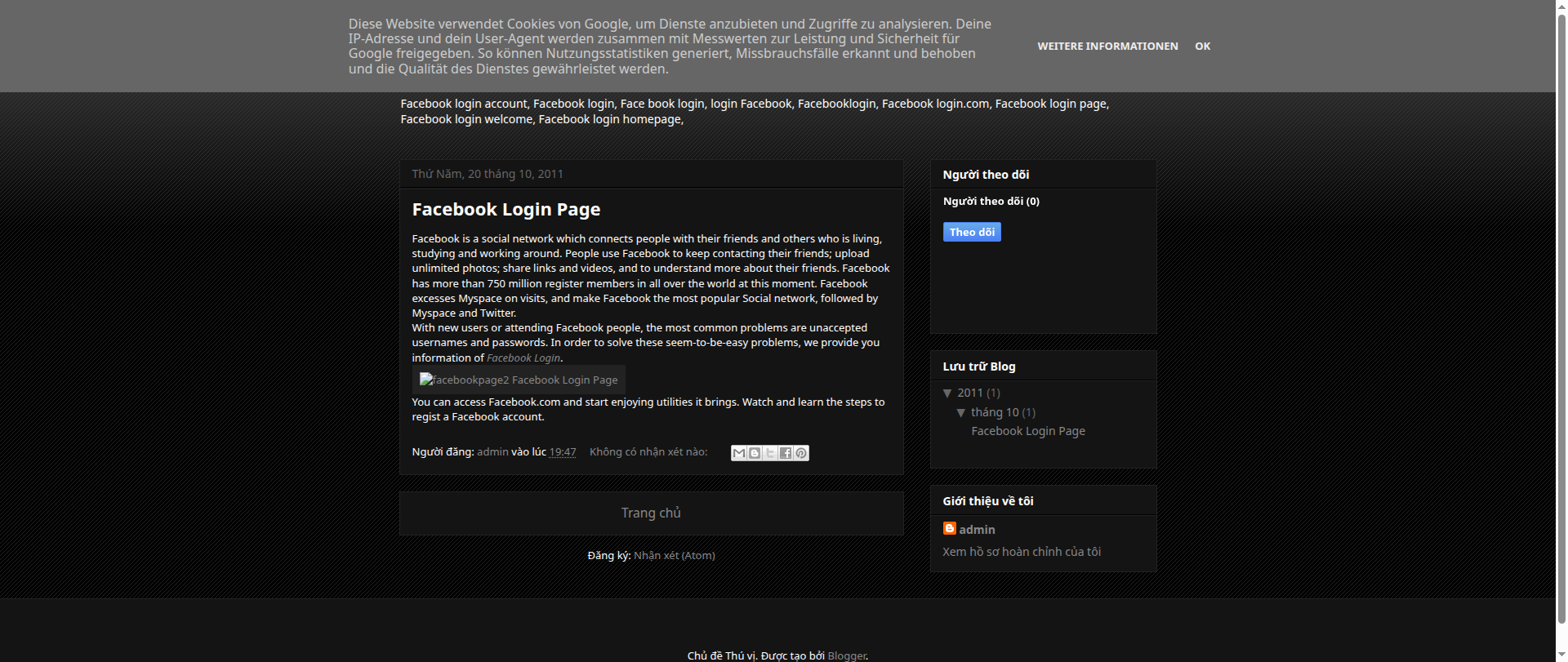Collapse the 2011 archive year
Image resolution: width=1568 pixels, height=662 pixels.
(947, 393)
